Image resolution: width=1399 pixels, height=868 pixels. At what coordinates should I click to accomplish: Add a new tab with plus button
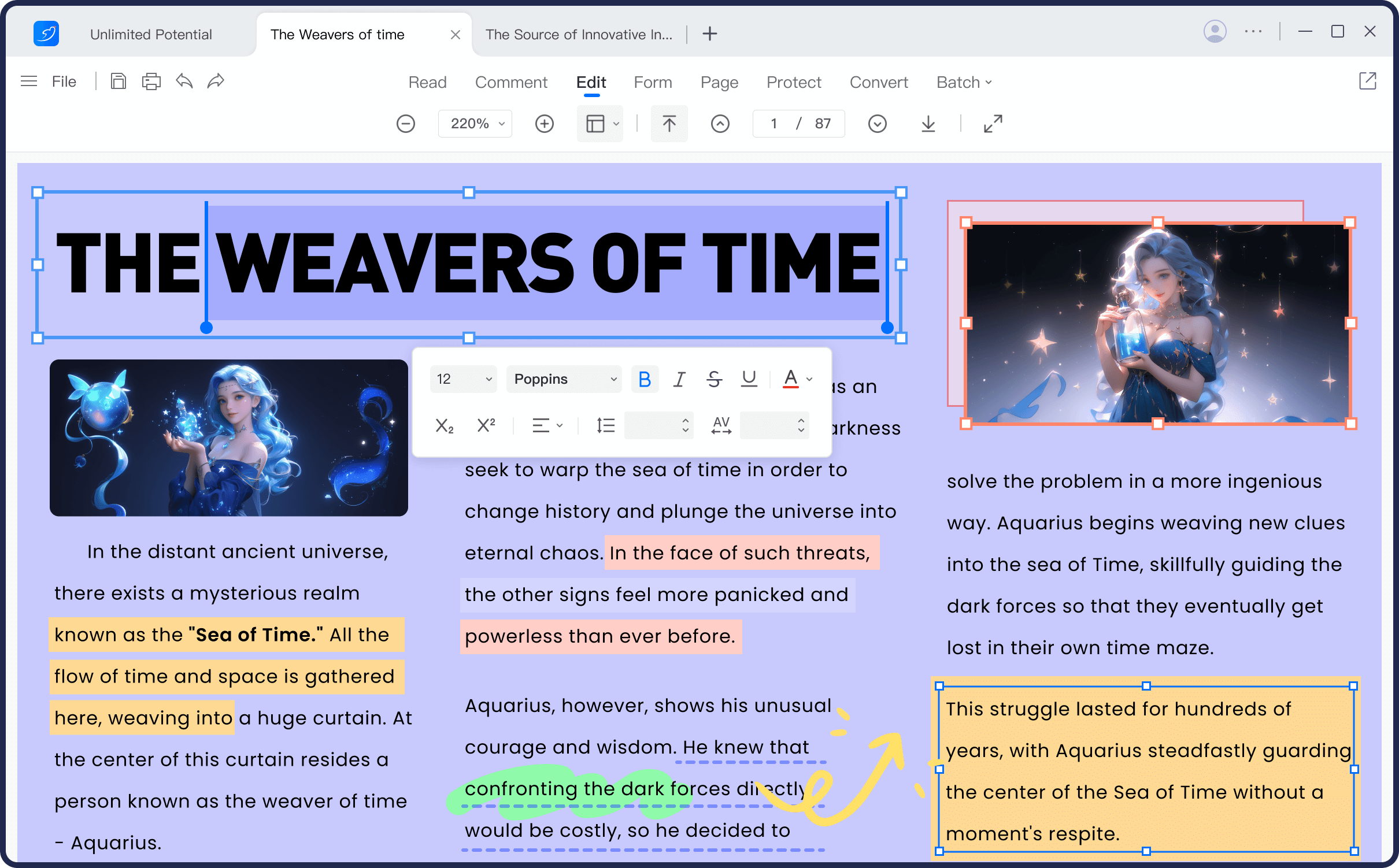[709, 34]
